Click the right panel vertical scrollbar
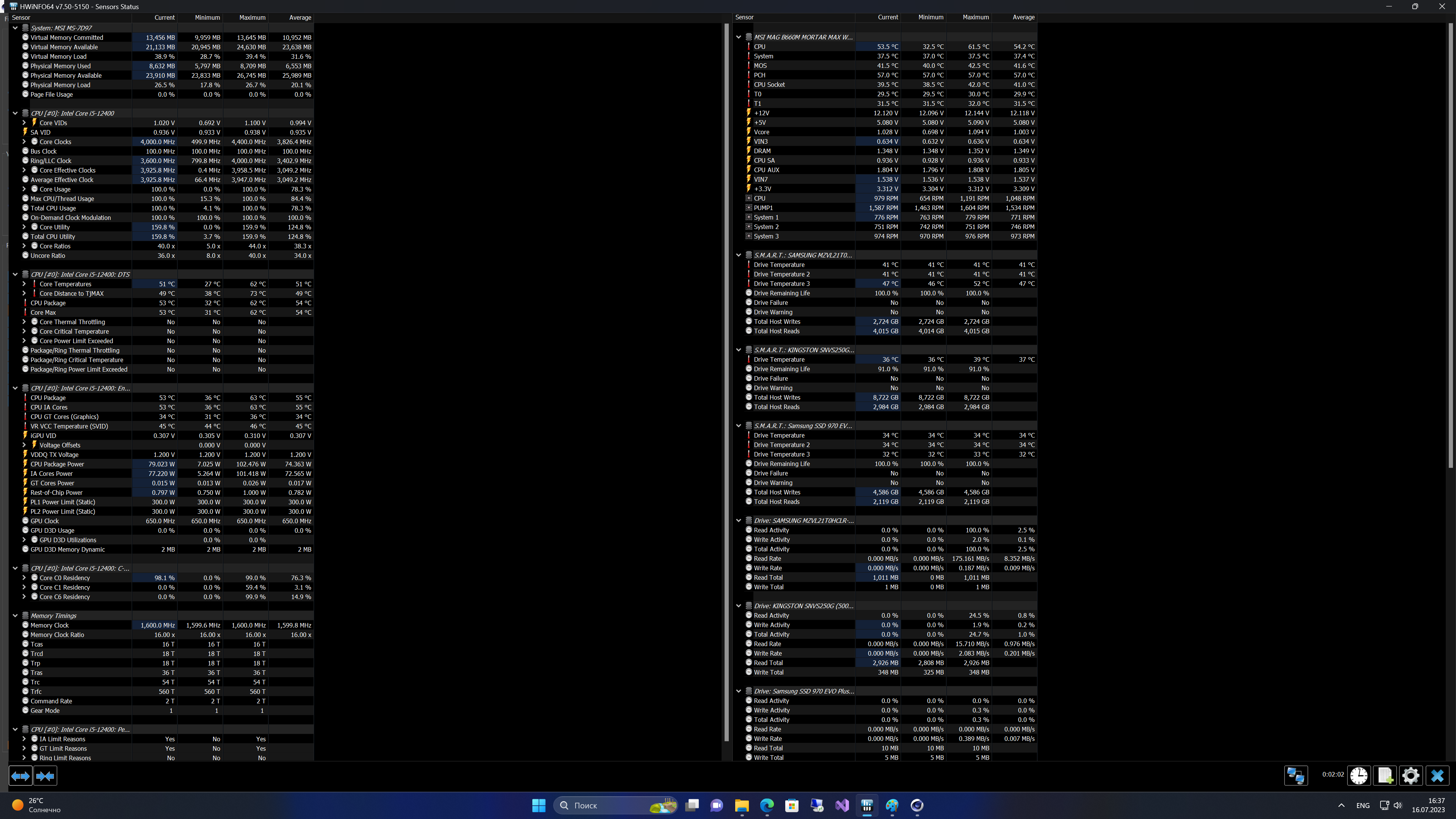The height and width of the screenshot is (819, 1456). coord(1450,243)
